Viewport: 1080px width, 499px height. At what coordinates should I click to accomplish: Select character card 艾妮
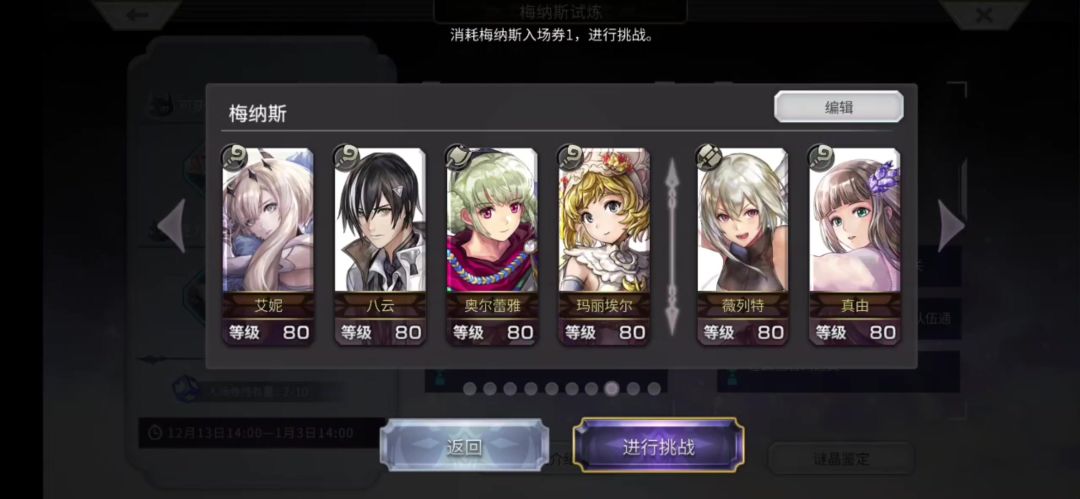(x=268, y=246)
